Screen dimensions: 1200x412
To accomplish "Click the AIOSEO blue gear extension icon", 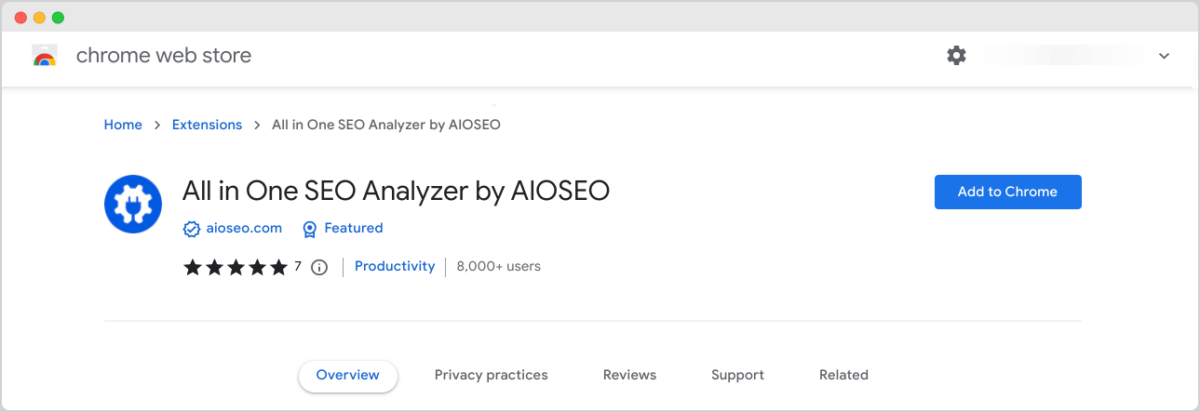I will 133,204.
